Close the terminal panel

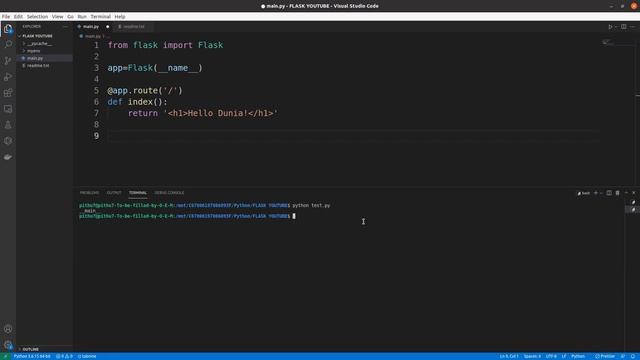pyautogui.click(x=634, y=193)
